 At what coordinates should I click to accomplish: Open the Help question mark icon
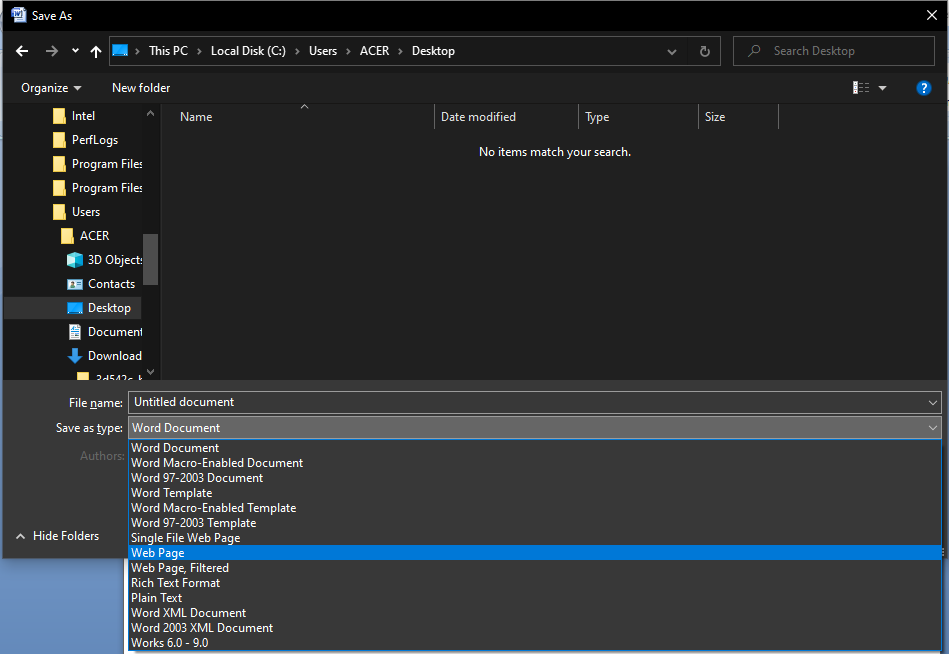coord(924,88)
